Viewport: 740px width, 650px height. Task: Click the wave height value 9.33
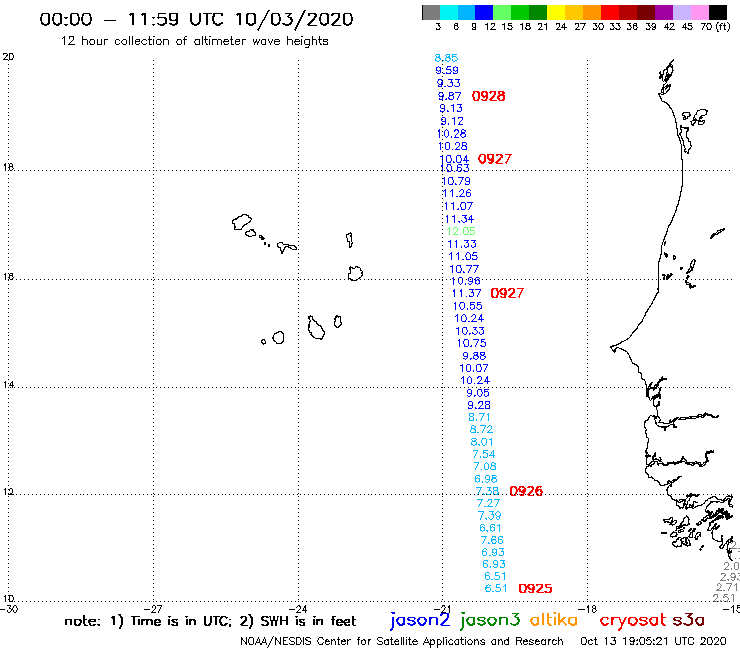[x=448, y=83]
